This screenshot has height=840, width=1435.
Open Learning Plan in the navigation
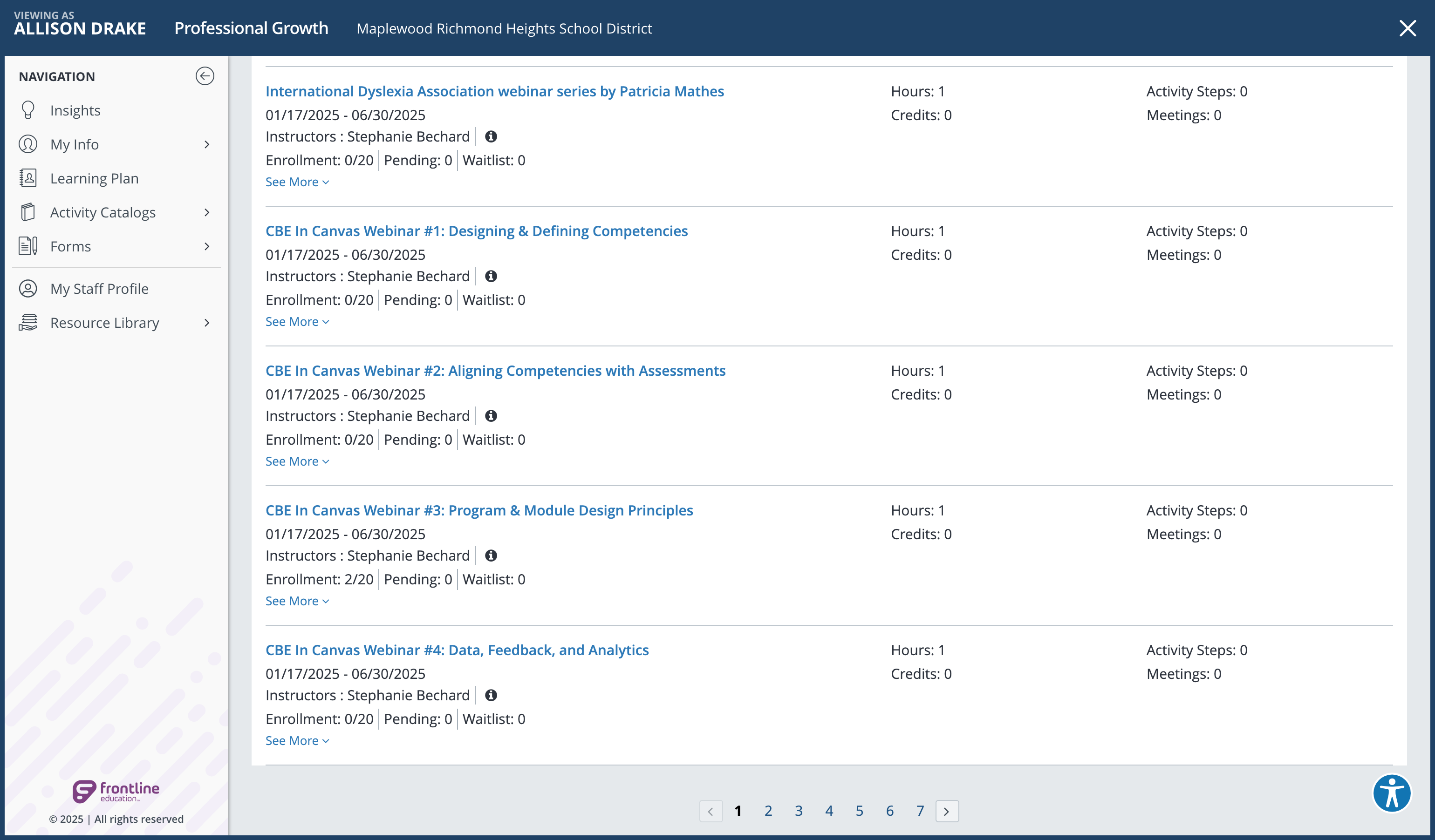(95, 179)
